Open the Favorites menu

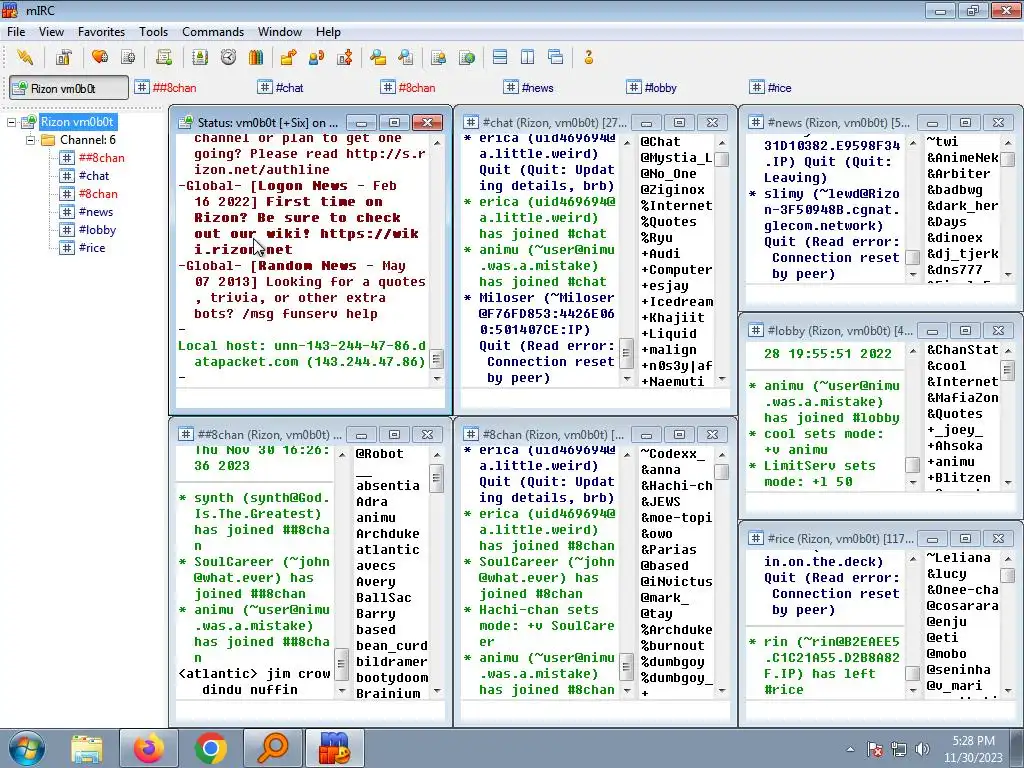click(101, 31)
